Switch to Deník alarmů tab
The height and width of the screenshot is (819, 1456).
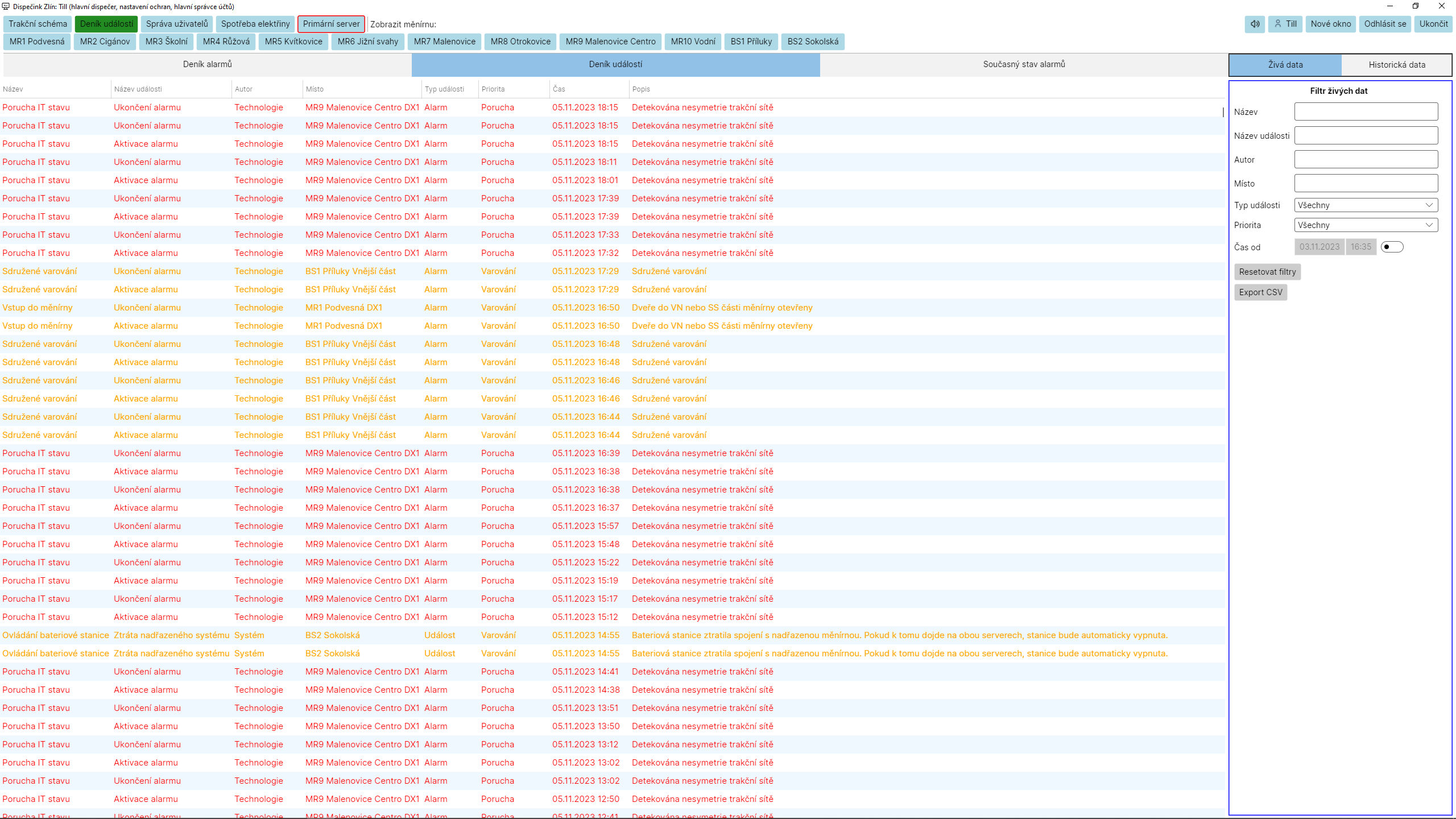(x=208, y=64)
